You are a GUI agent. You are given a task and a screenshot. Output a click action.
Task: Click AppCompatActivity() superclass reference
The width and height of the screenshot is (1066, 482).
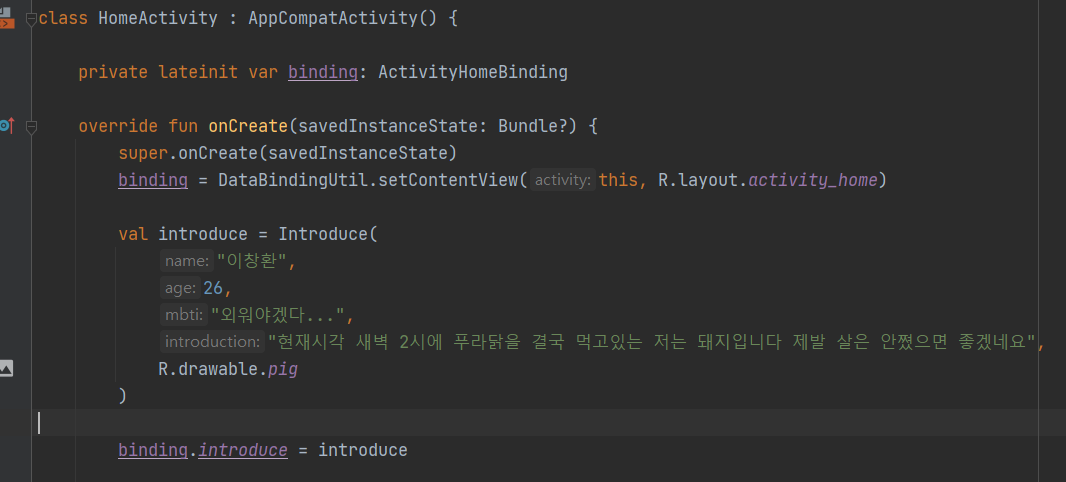[x=342, y=18]
